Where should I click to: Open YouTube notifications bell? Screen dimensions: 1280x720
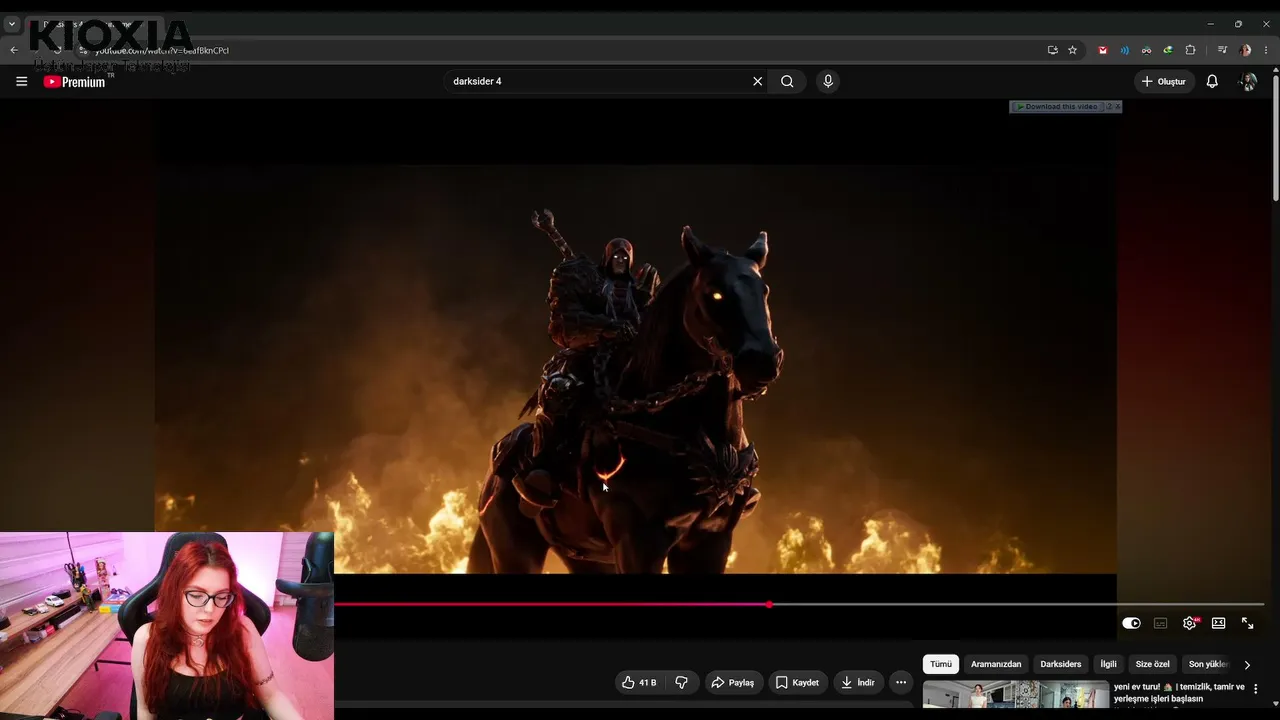pyautogui.click(x=1212, y=81)
